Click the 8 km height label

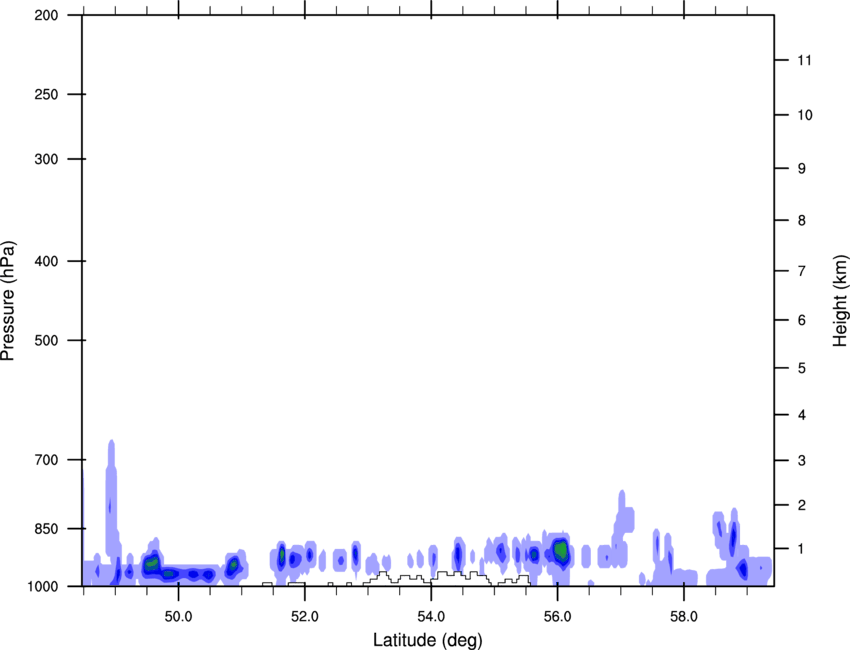pos(802,221)
